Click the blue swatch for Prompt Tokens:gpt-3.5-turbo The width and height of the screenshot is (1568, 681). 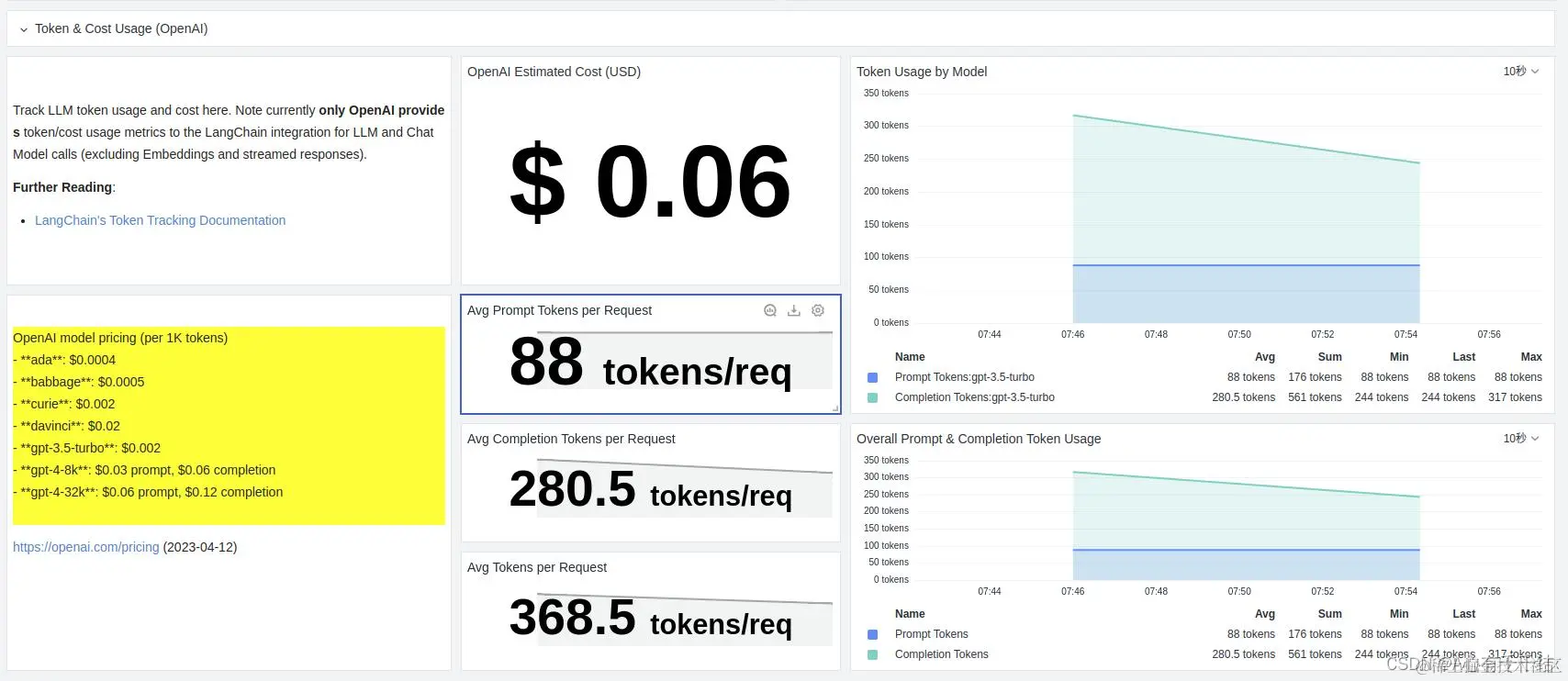tap(873, 377)
